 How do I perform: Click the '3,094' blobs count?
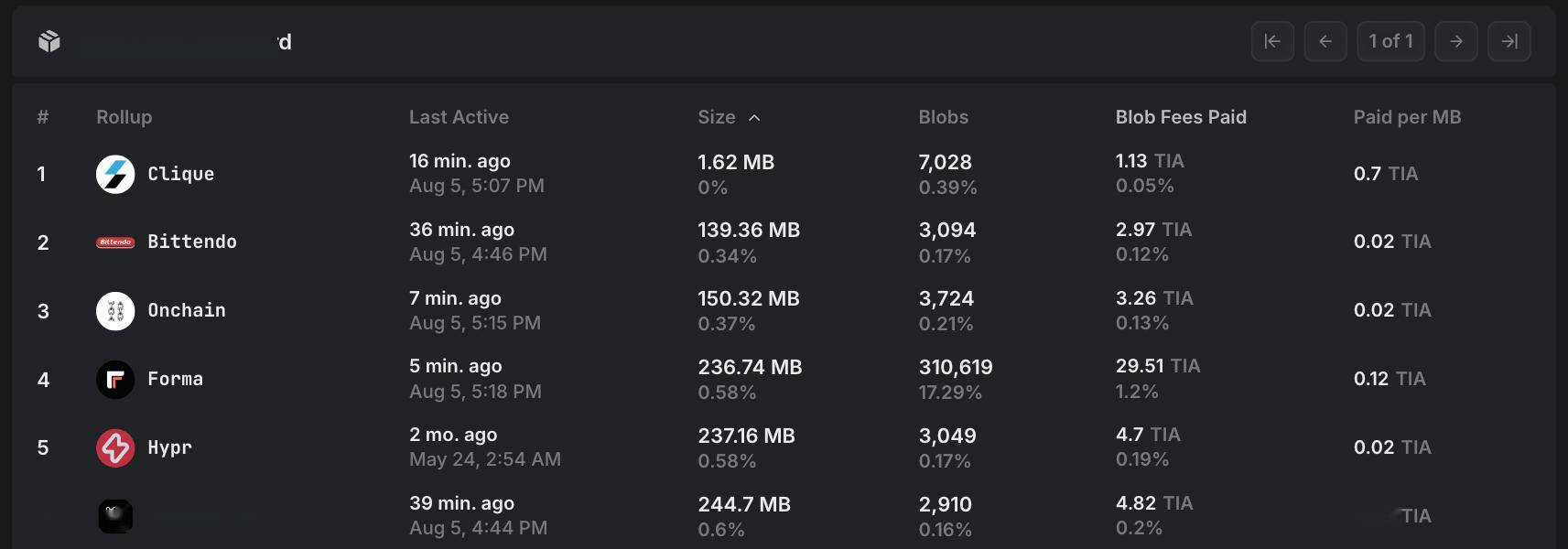pos(947,230)
